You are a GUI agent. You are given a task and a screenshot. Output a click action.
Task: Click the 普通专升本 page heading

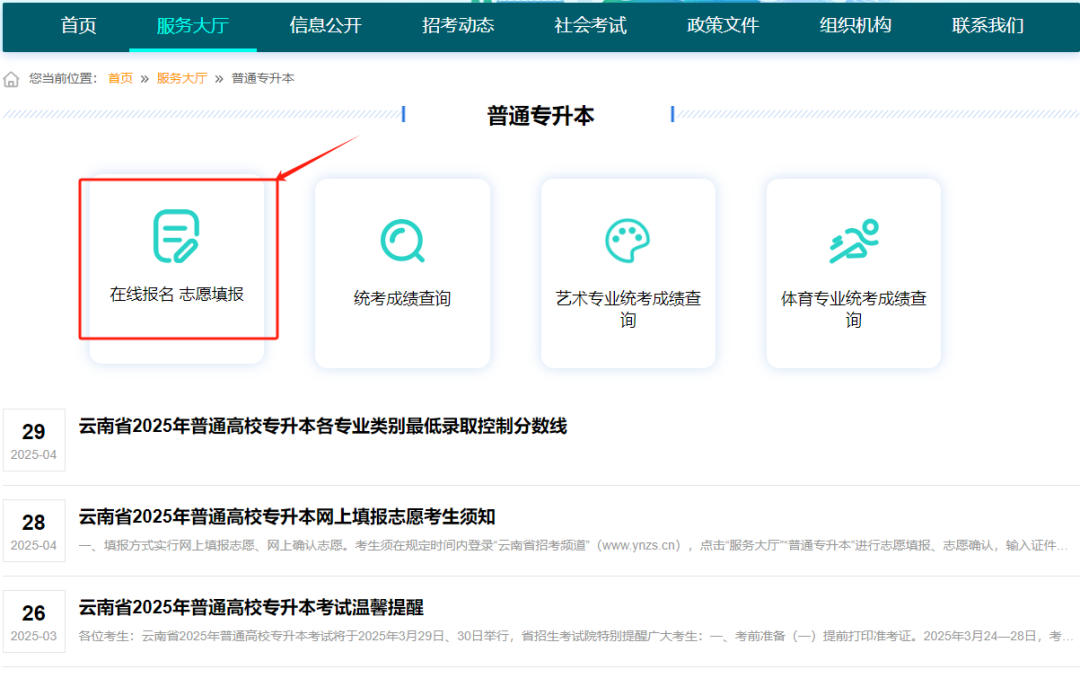point(540,116)
